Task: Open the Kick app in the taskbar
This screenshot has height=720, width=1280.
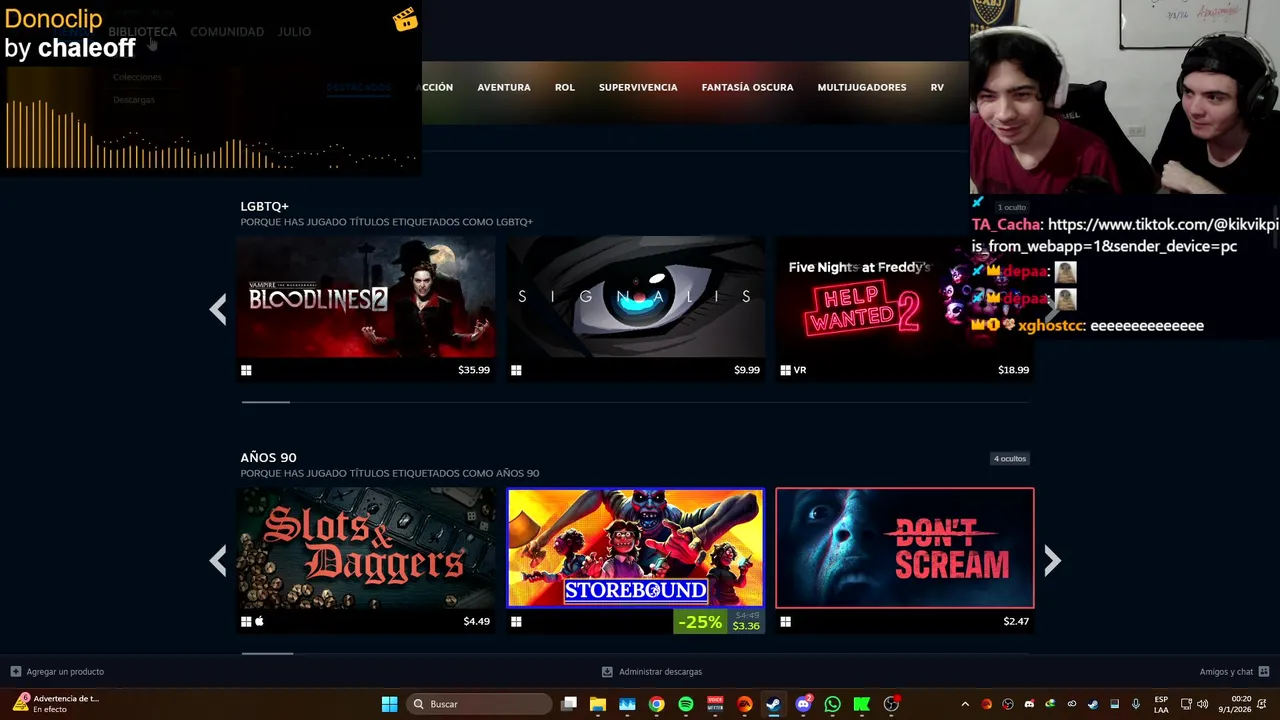Action: point(862,704)
